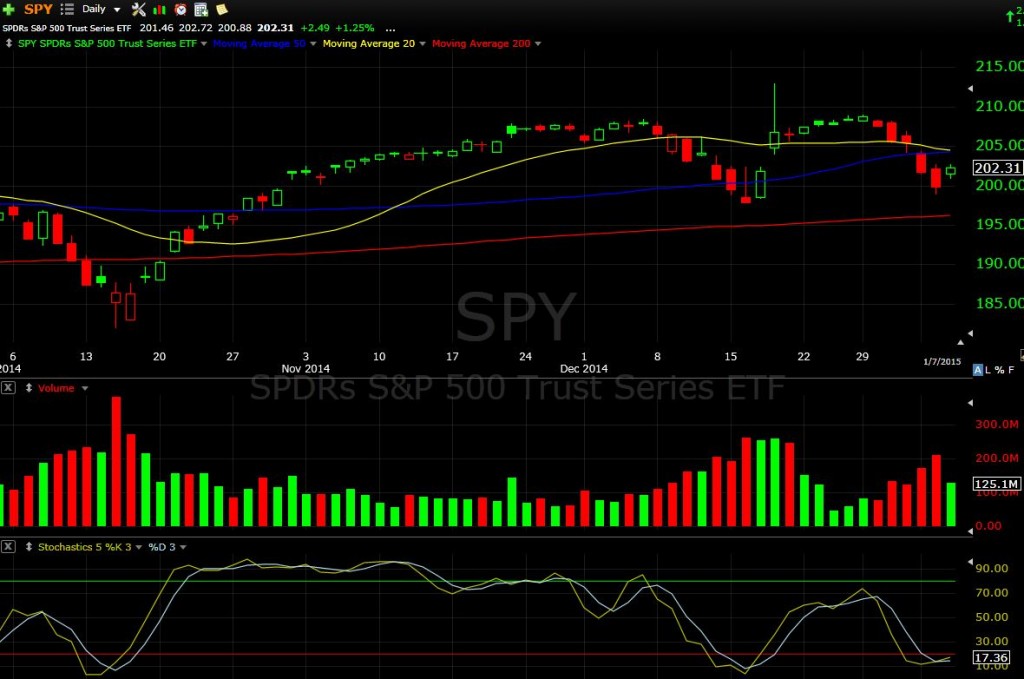Viewport: 1024px width, 679px height.
Task: Click the last price 202.31 in the quote line
Action: click(275, 28)
